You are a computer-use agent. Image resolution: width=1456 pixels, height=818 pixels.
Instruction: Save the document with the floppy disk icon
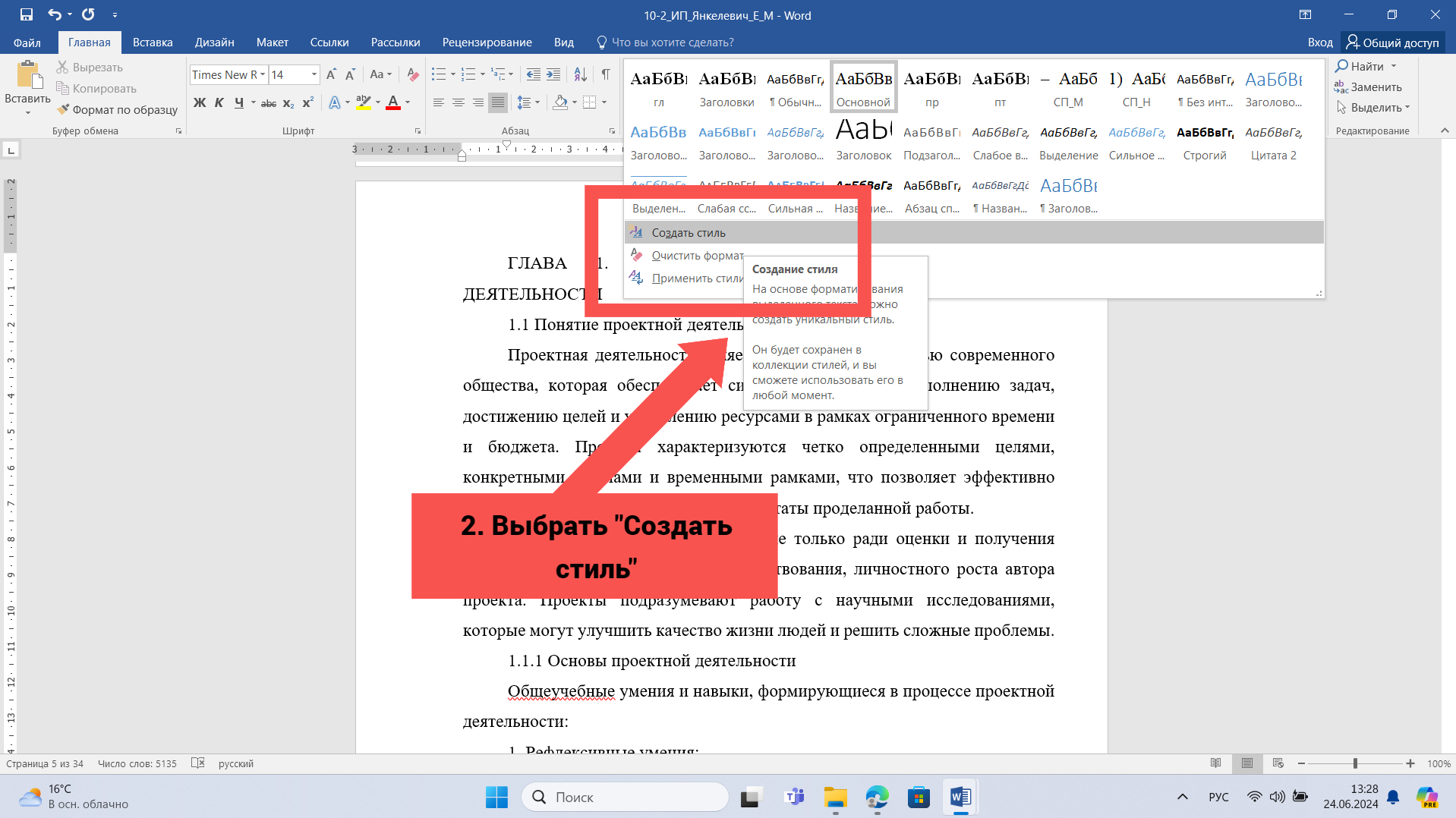point(27,14)
